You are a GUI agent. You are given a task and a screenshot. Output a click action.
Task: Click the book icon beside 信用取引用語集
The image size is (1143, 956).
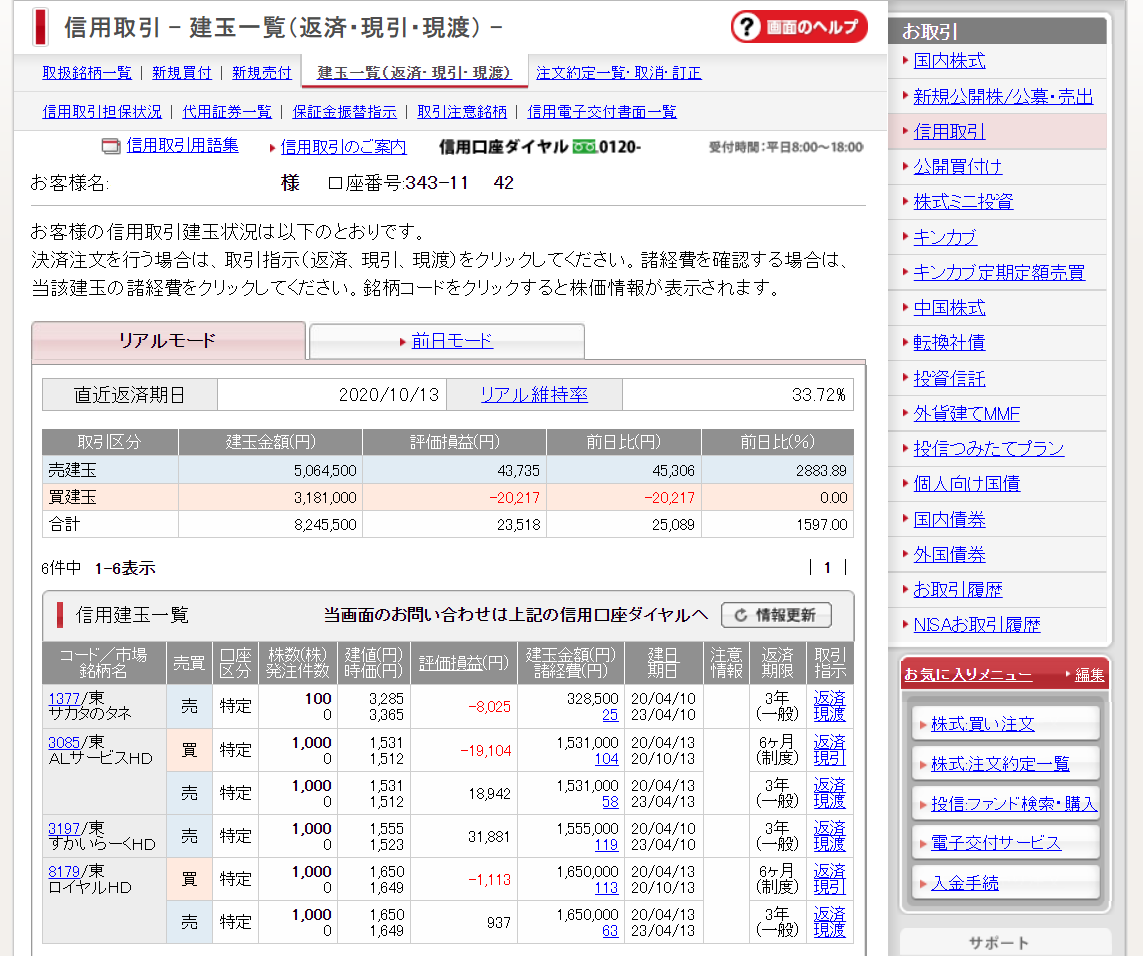(x=111, y=146)
